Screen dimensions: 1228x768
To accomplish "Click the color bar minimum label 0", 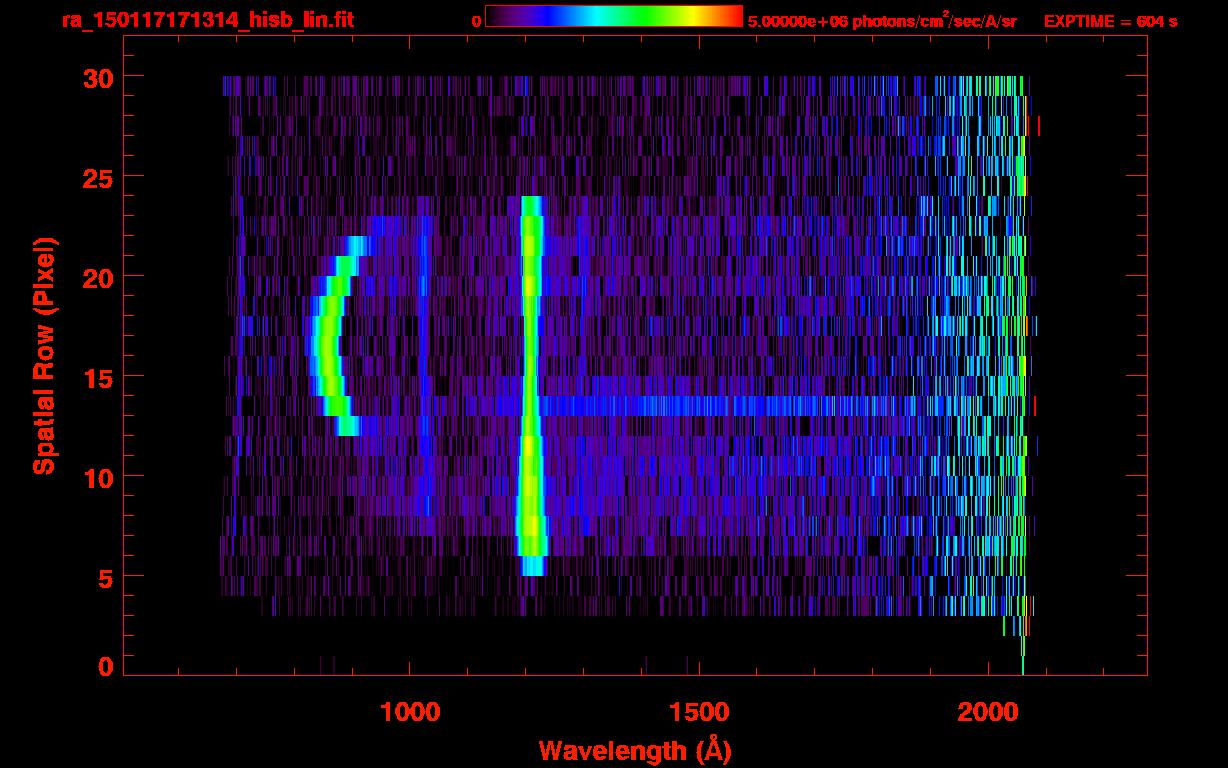I will 477,21.
